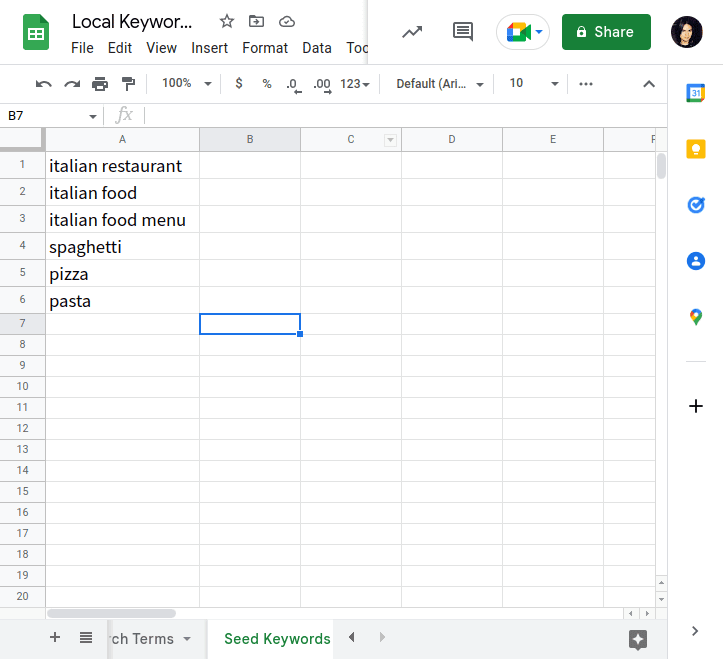Open the all sheets list

point(86,638)
